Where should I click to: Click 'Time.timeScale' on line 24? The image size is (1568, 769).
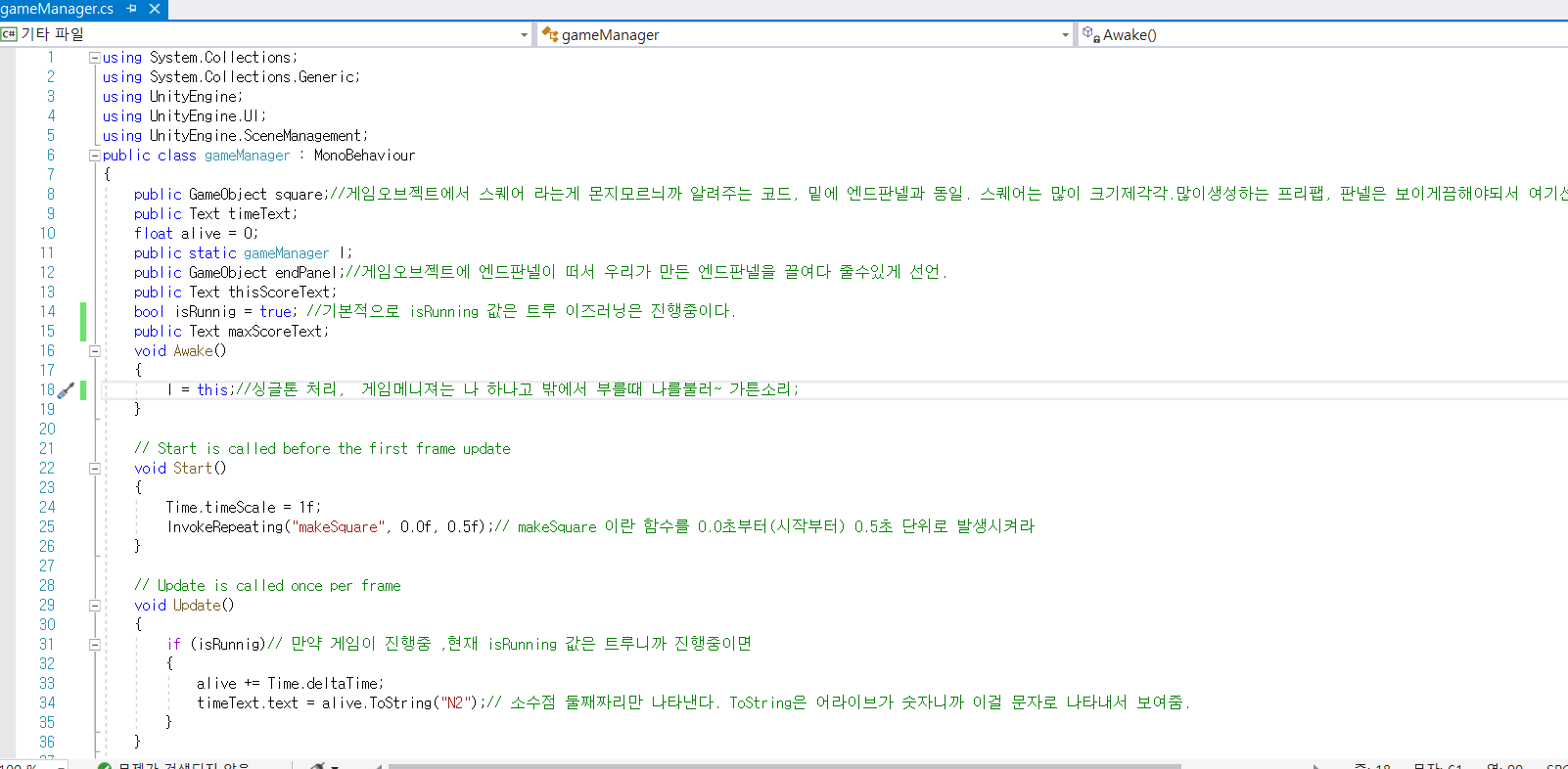pos(220,508)
